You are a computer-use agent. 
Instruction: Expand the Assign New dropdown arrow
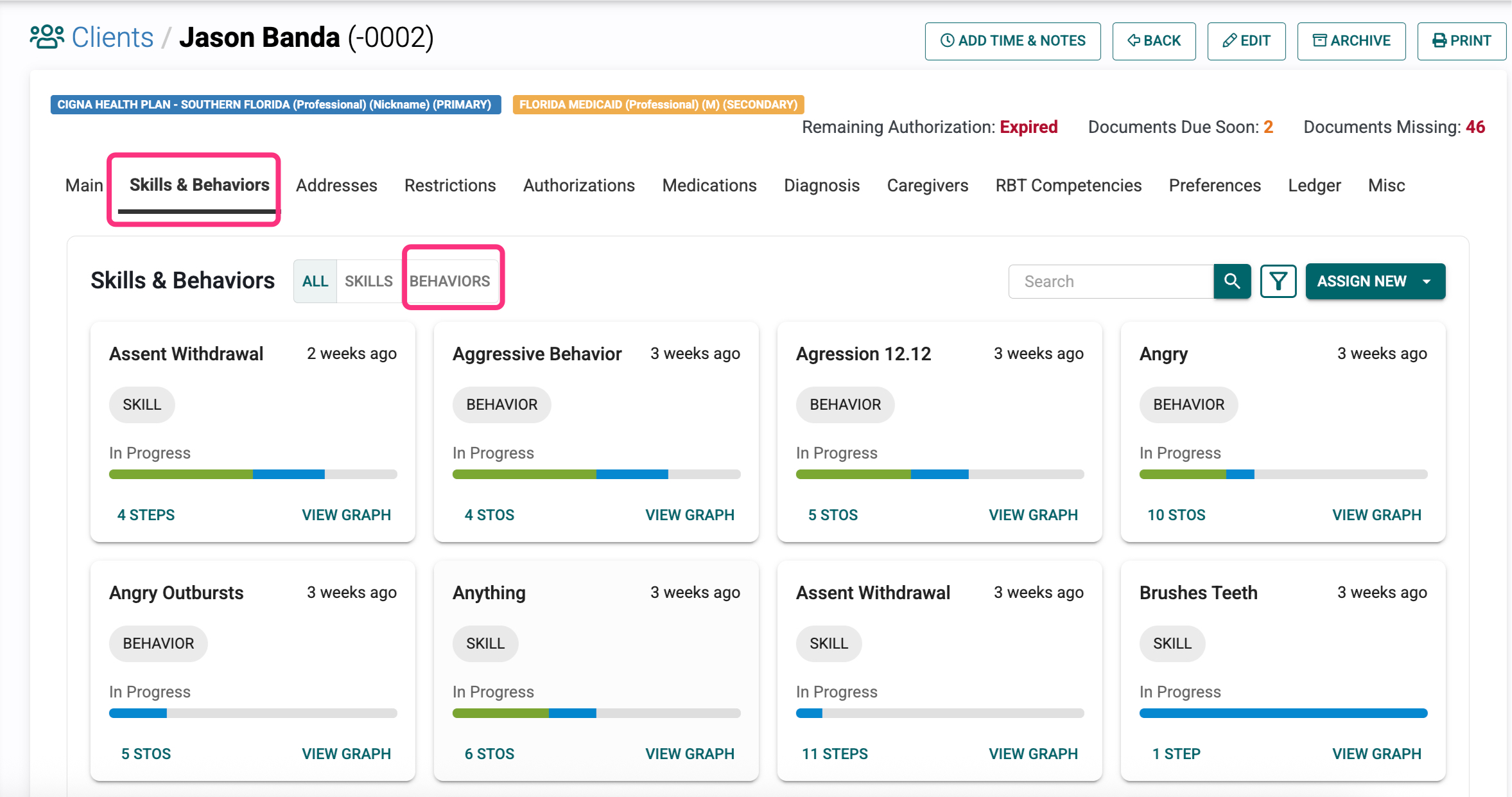pyautogui.click(x=1427, y=281)
